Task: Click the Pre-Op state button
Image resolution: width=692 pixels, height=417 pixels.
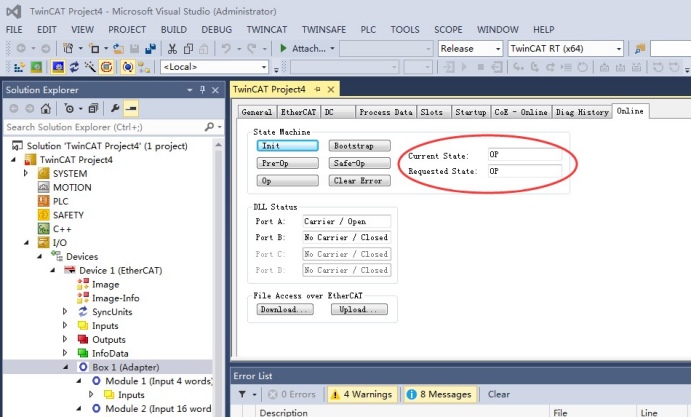Action: point(287,163)
